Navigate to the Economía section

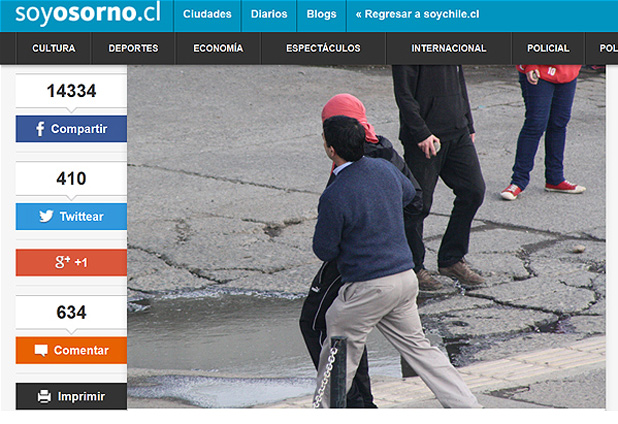coord(218,48)
